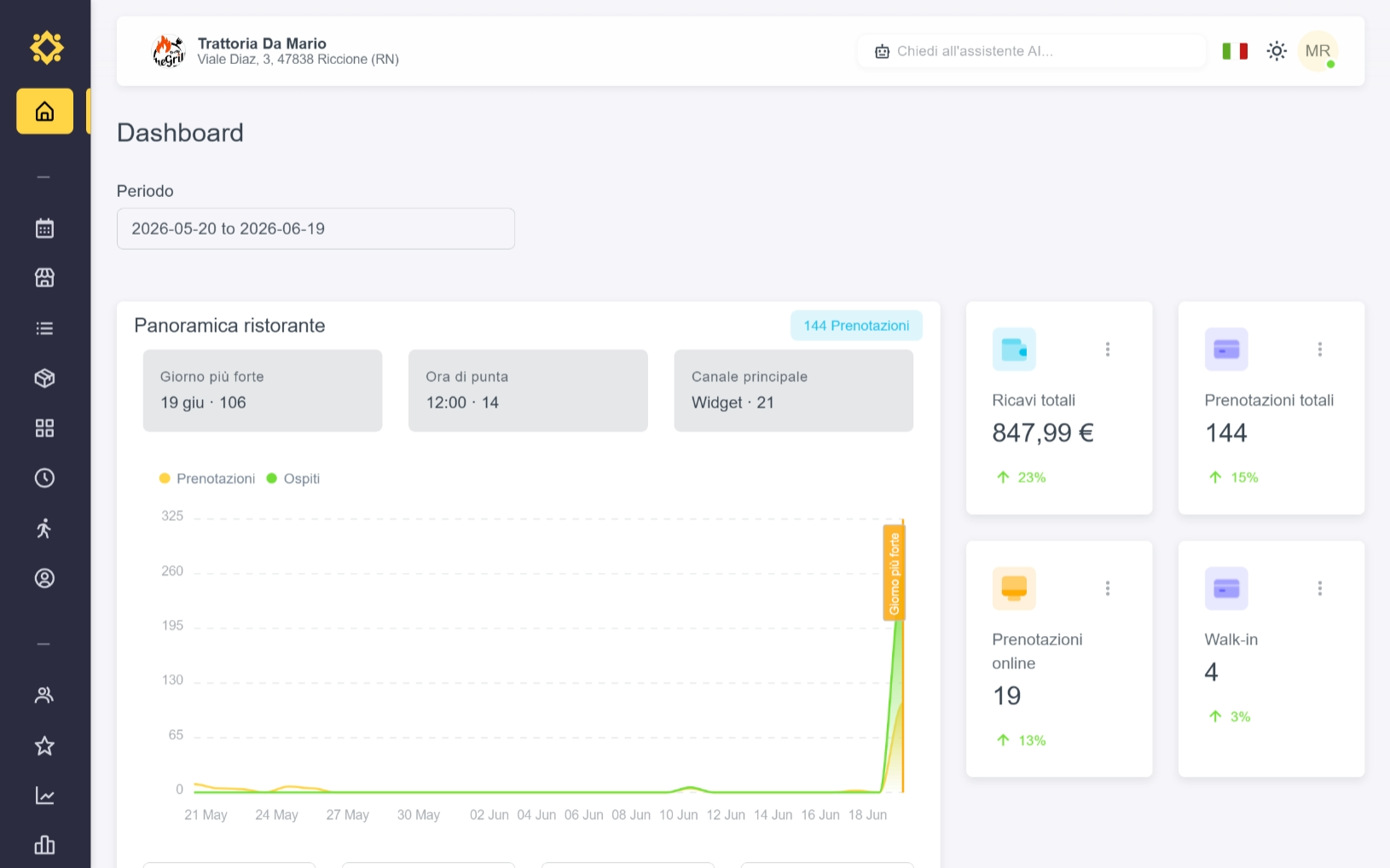This screenshot has width=1390, height=868.
Task: Open the bar chart icon in sidebar
Action: pos(44,845)
